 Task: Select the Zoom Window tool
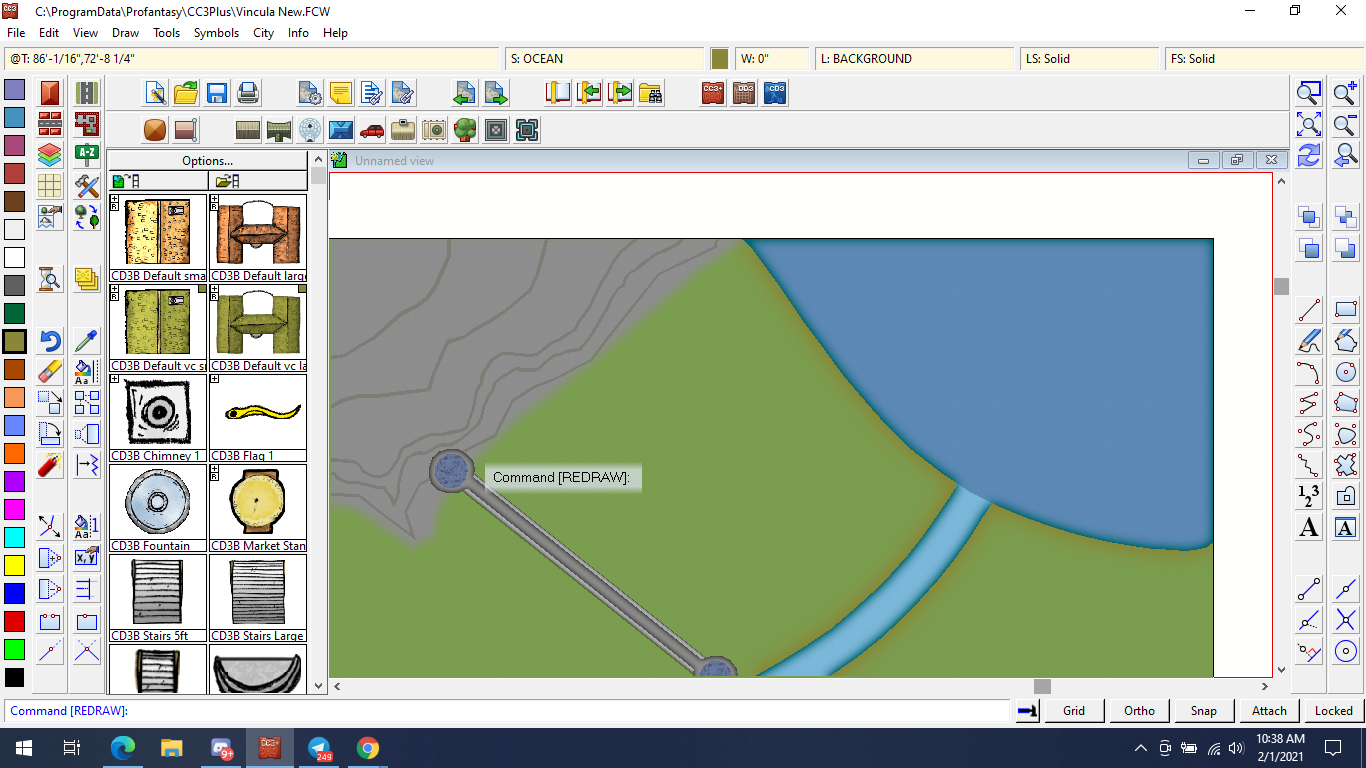[x=1309, y=94]
